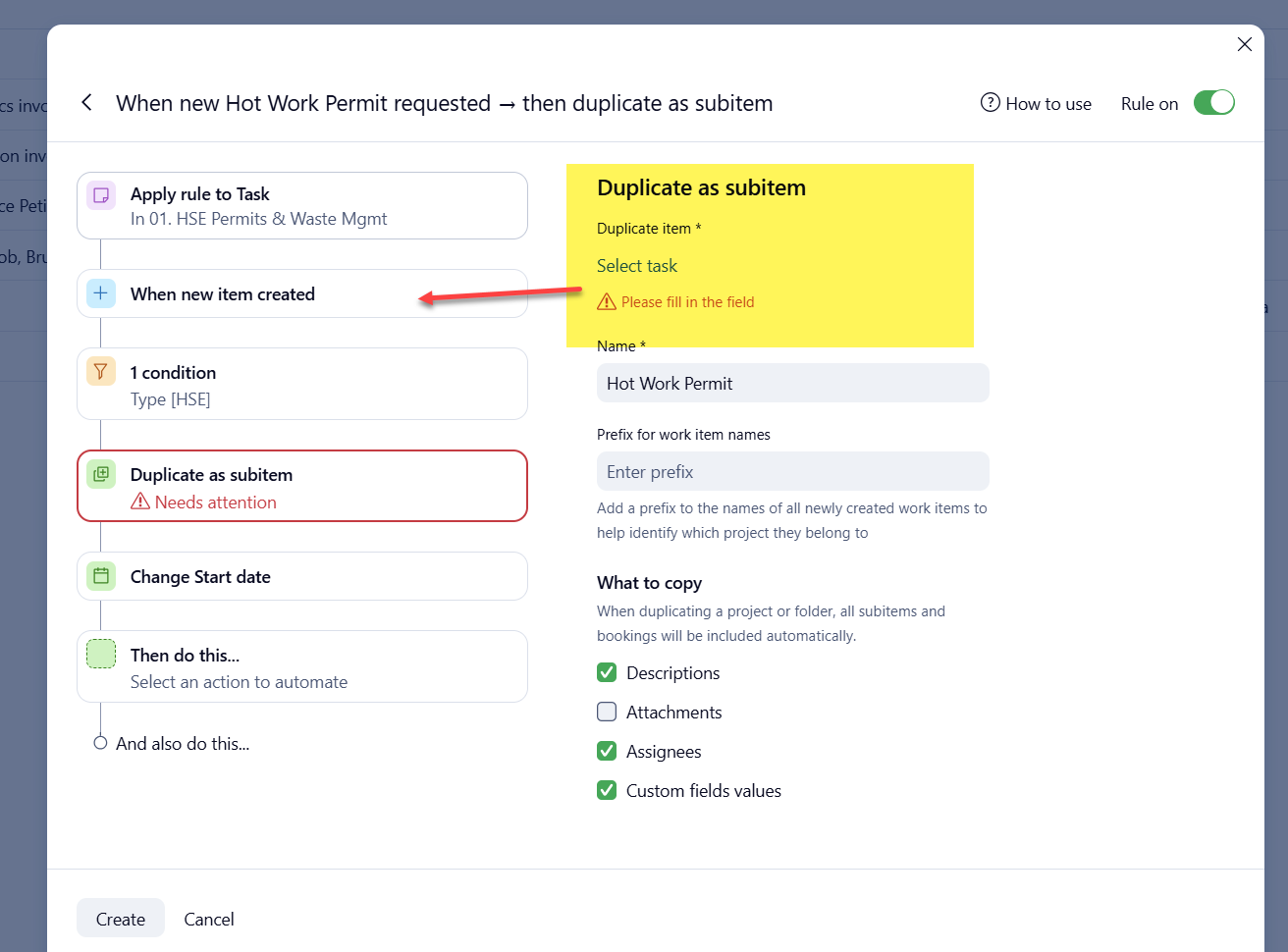The height and width of the screenshot is (952, 1288).
Task: Click the green Duplicate as subitem icon
Action: (101, 474)
